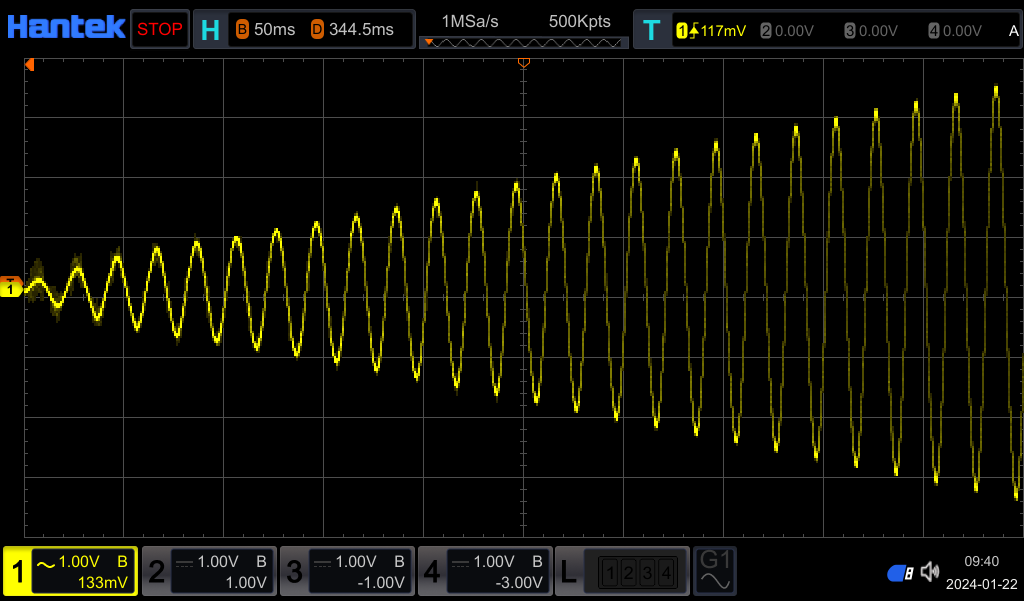The width and height of the screenshot is (1024, 601).
Task: Click the 1MSa/s sample rate readout
Action: click(x=470, y=21)
